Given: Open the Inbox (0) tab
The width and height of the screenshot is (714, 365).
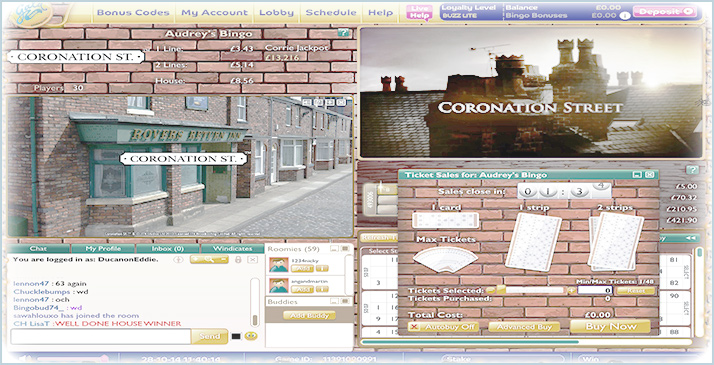Looking at the screenshot, I should click(x=168, y=248).
